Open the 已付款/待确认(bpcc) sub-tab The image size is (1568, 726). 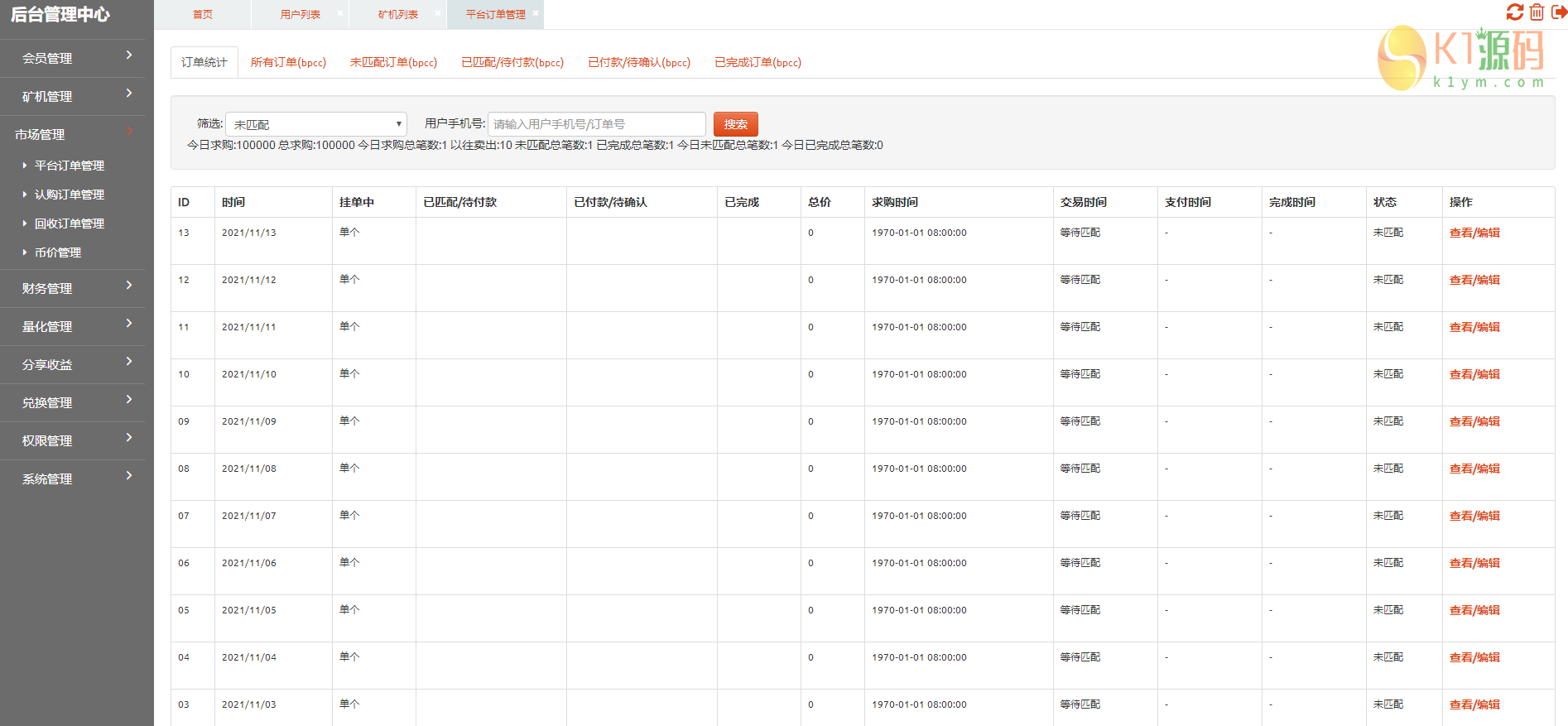pos(639,62)
